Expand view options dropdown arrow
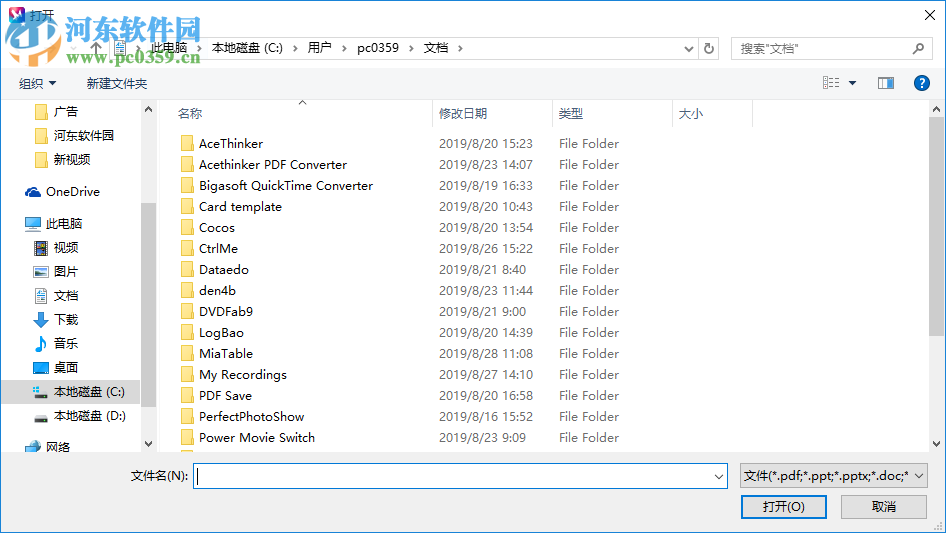946x533 pixels. pyautogui.click(x=852, y=83)
